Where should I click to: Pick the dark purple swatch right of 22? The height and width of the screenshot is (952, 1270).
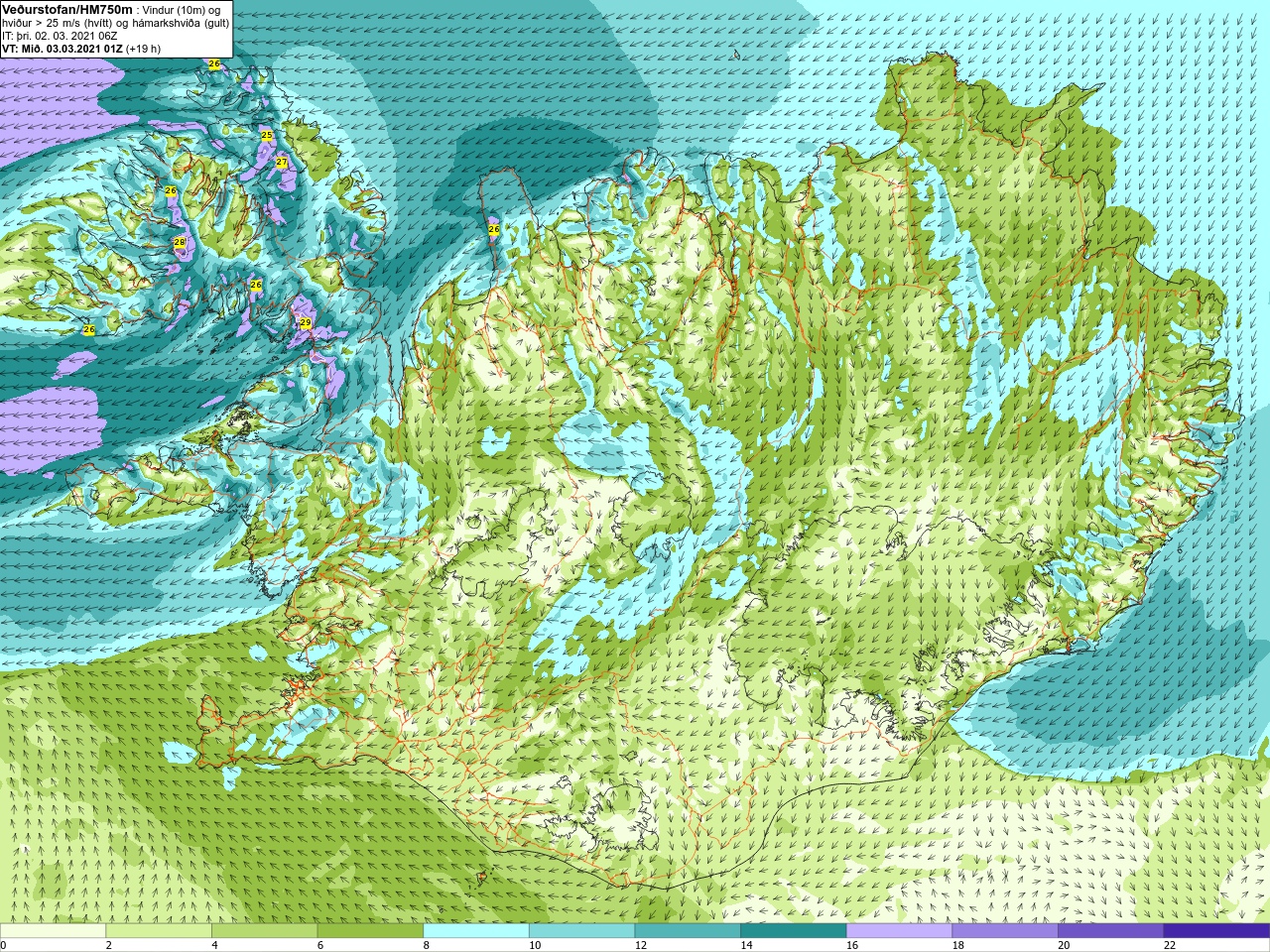coord(1216,930)
